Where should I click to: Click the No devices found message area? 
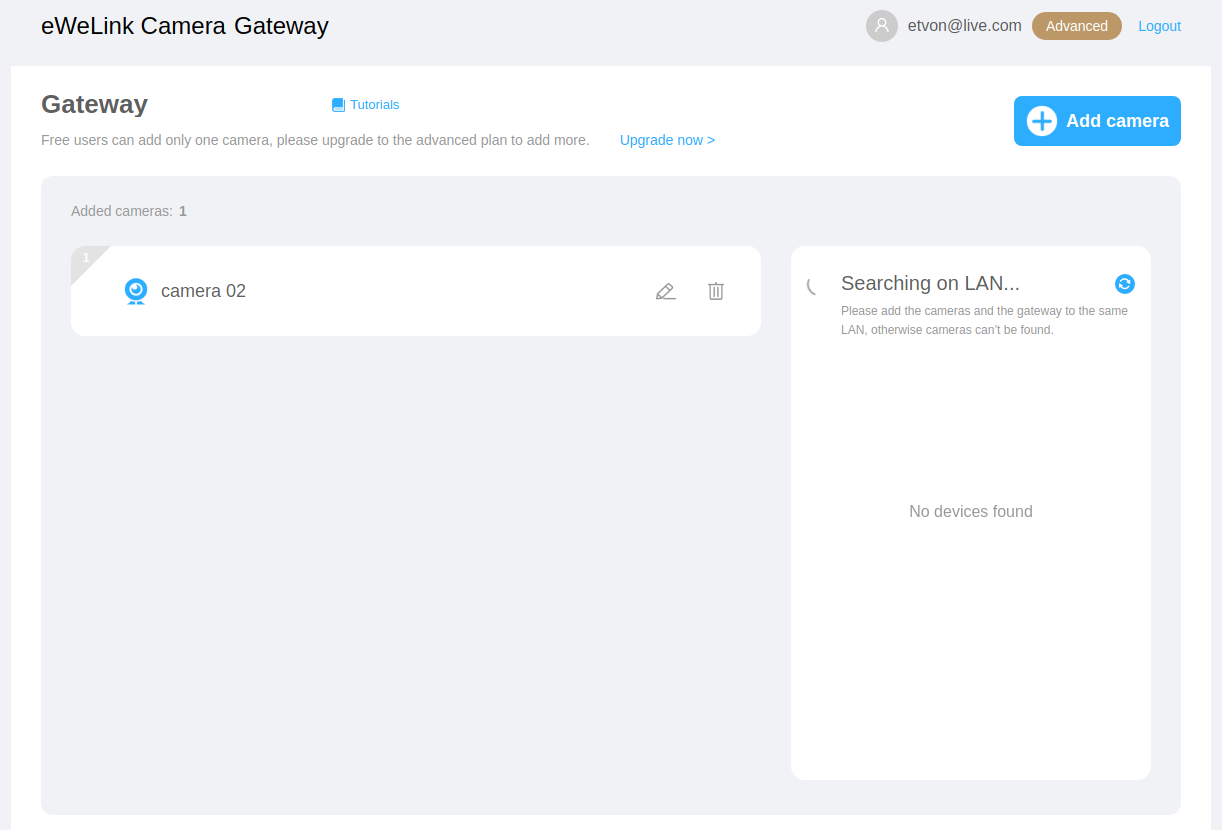pyautogui.click(x=970, y=511)
